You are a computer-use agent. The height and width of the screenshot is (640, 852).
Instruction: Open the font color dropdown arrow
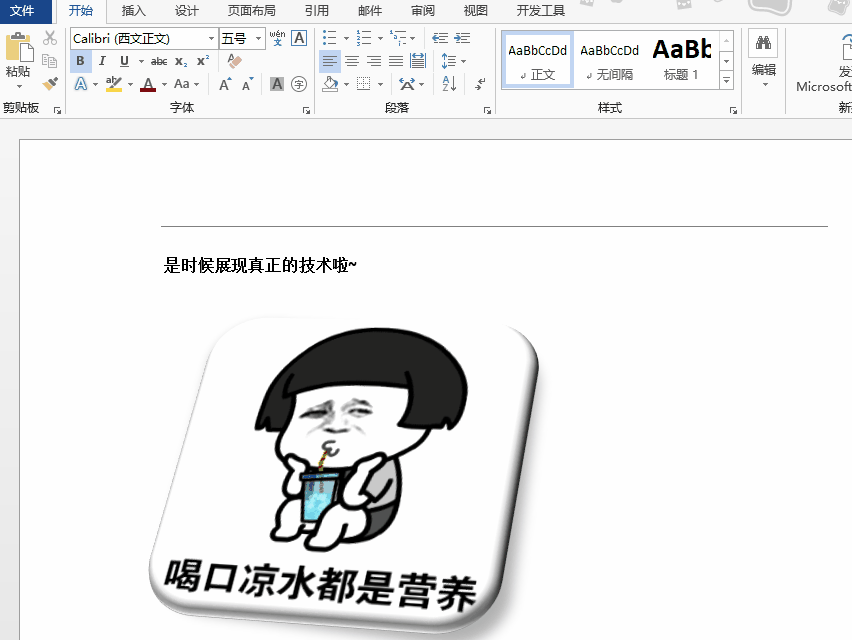[x=164, y=84]
